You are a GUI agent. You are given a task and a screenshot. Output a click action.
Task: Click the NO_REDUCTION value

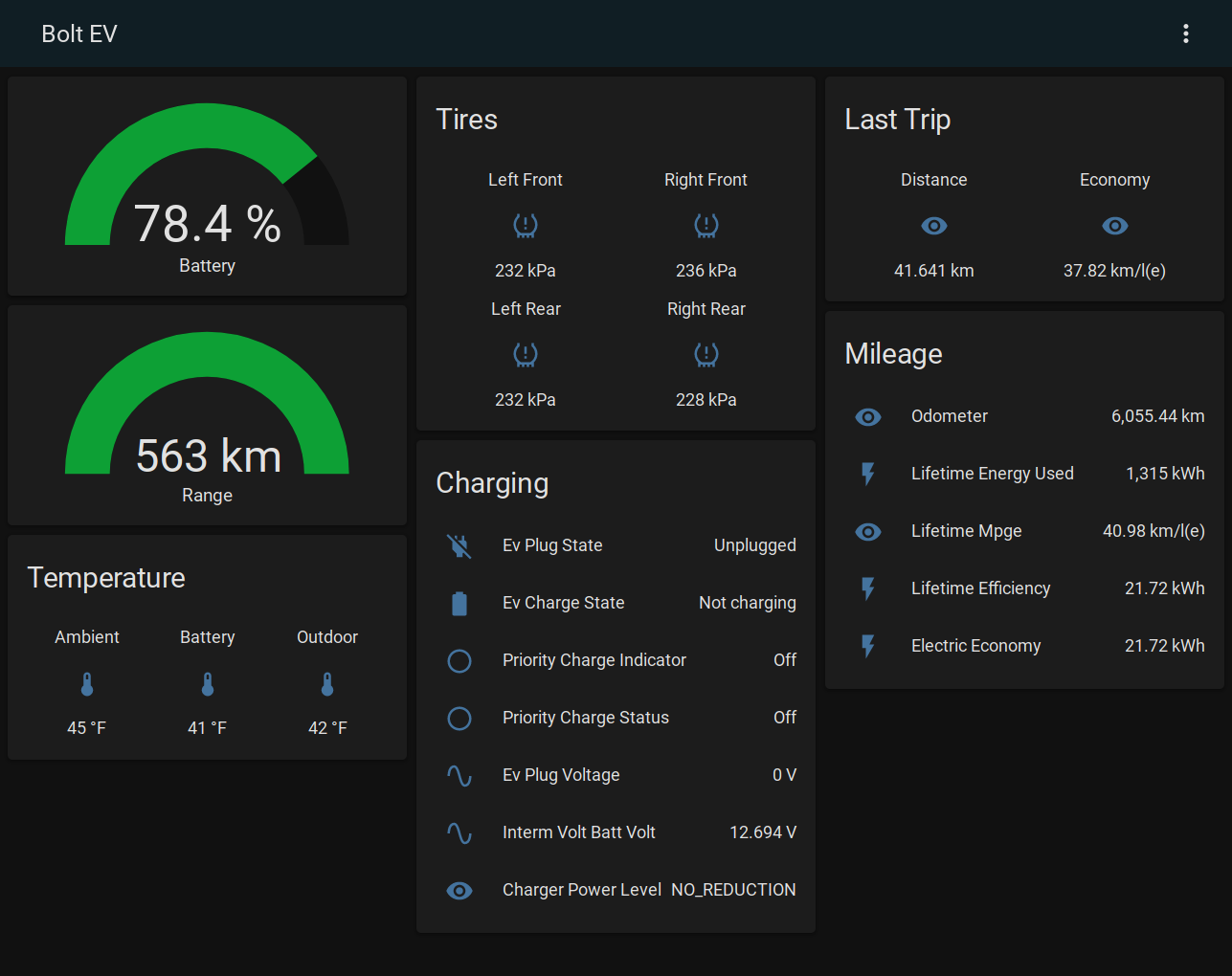coord(733,890)
